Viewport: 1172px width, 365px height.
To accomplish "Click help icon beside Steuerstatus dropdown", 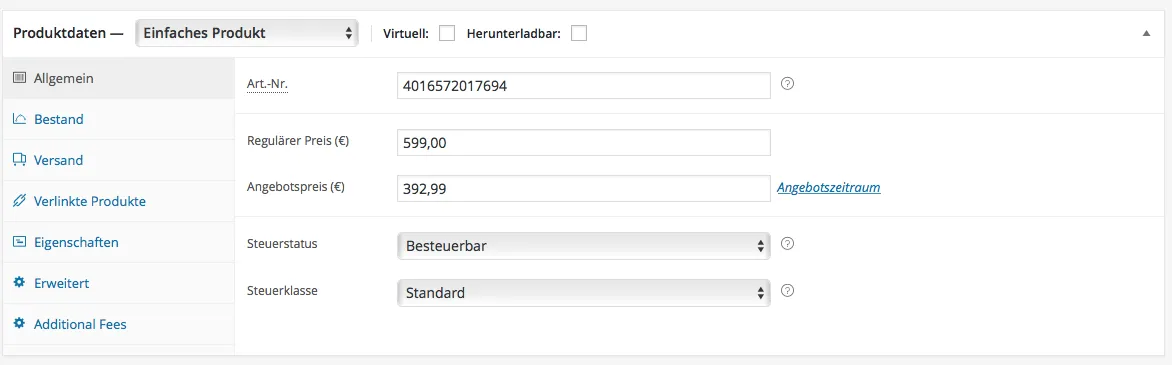I will point(786,244).
